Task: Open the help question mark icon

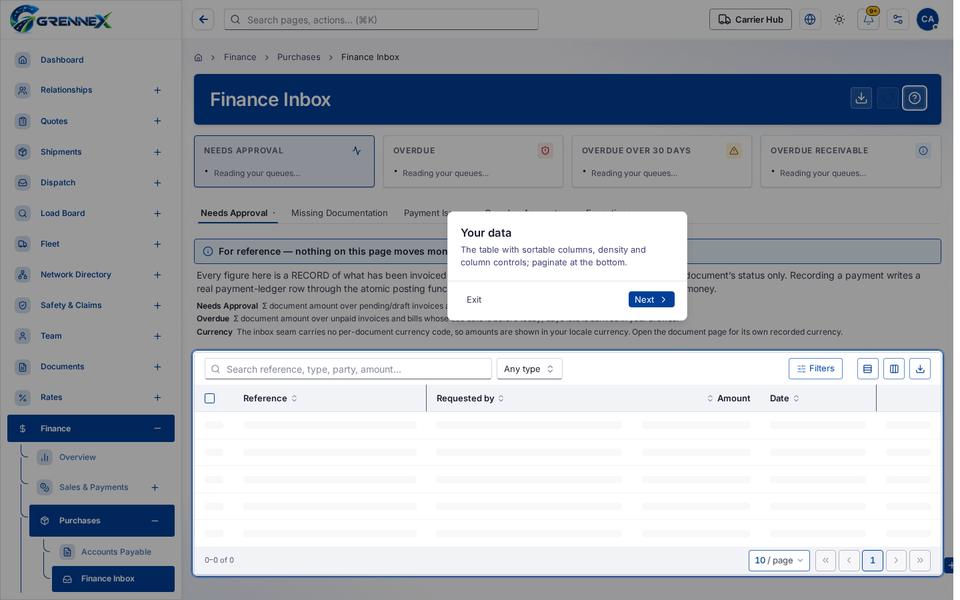Action: 914,98
